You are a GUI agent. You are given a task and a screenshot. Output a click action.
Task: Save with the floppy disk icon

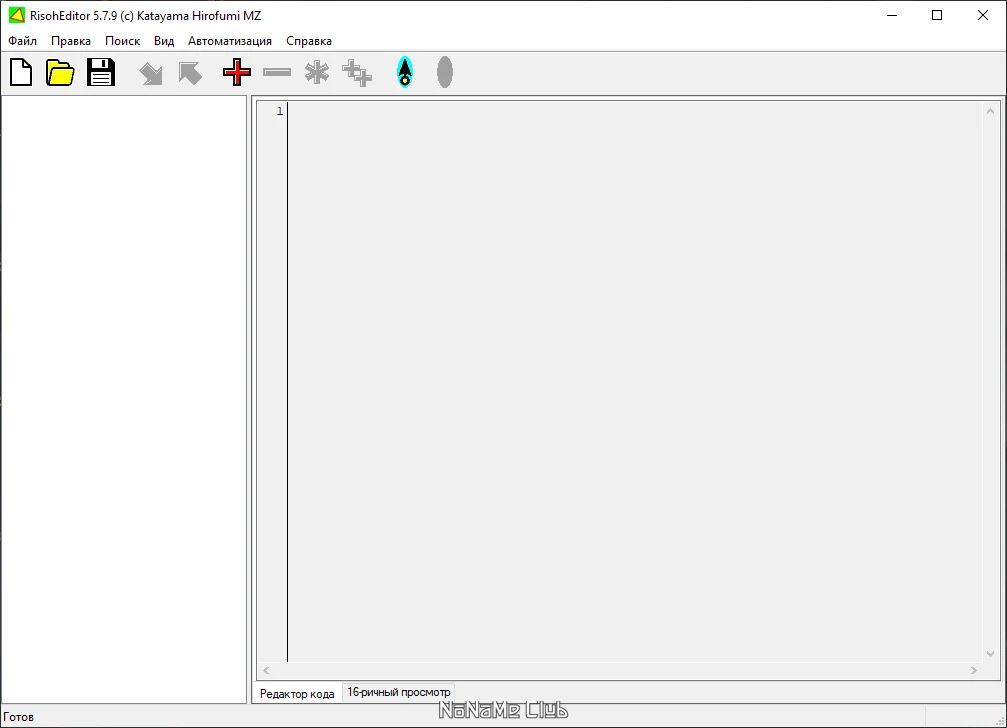tap(101, 72)
